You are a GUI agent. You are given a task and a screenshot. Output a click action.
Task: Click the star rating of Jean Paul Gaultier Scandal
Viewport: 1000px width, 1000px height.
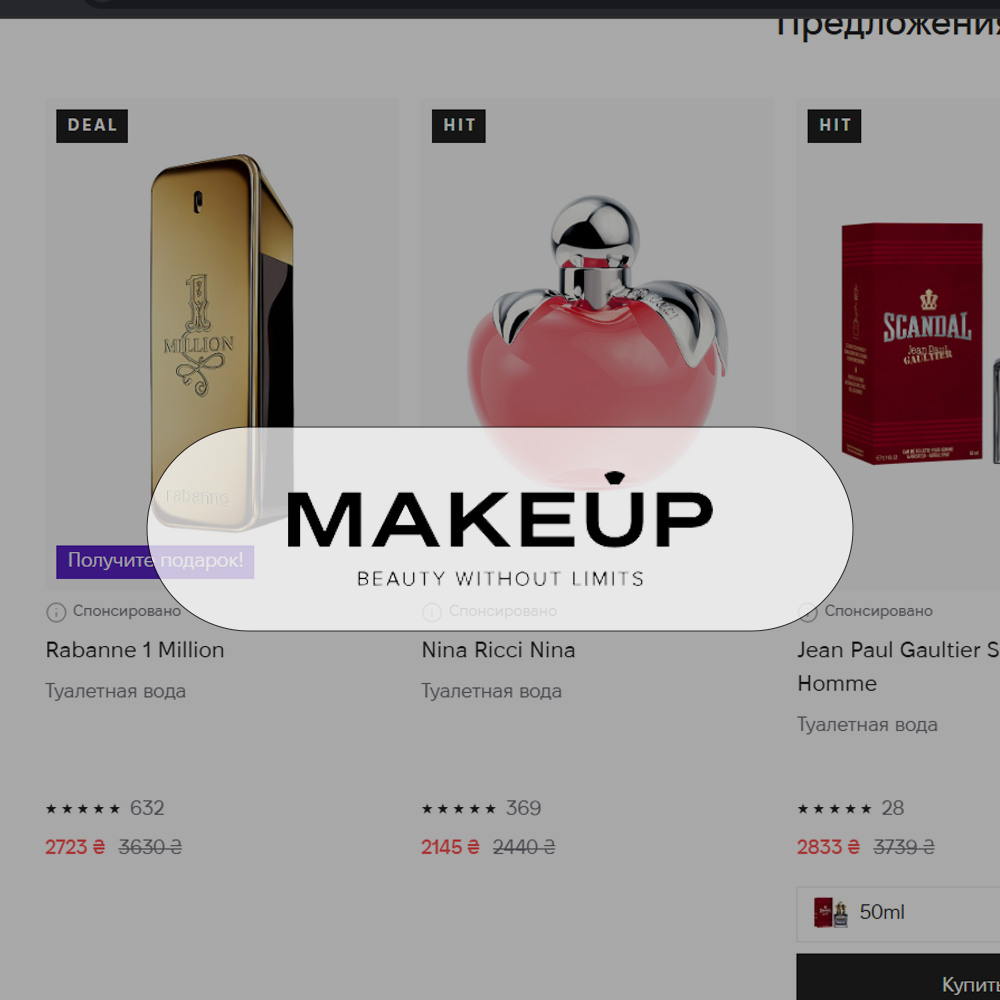834,809
